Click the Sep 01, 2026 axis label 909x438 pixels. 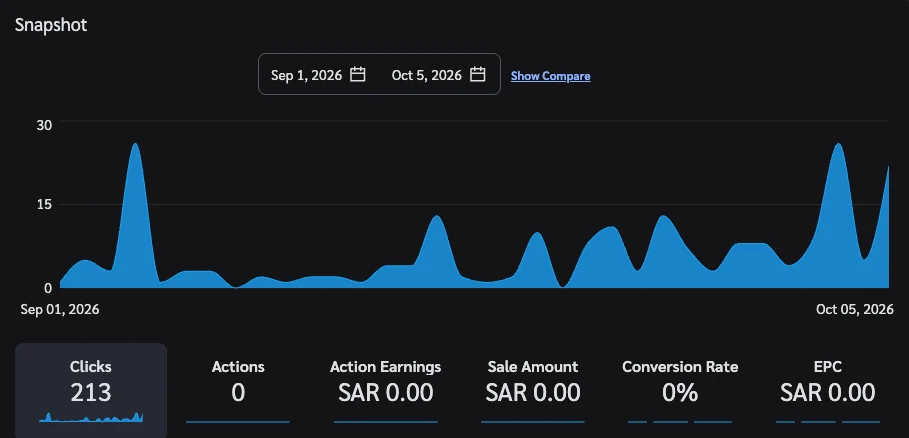tap(60, 309)
